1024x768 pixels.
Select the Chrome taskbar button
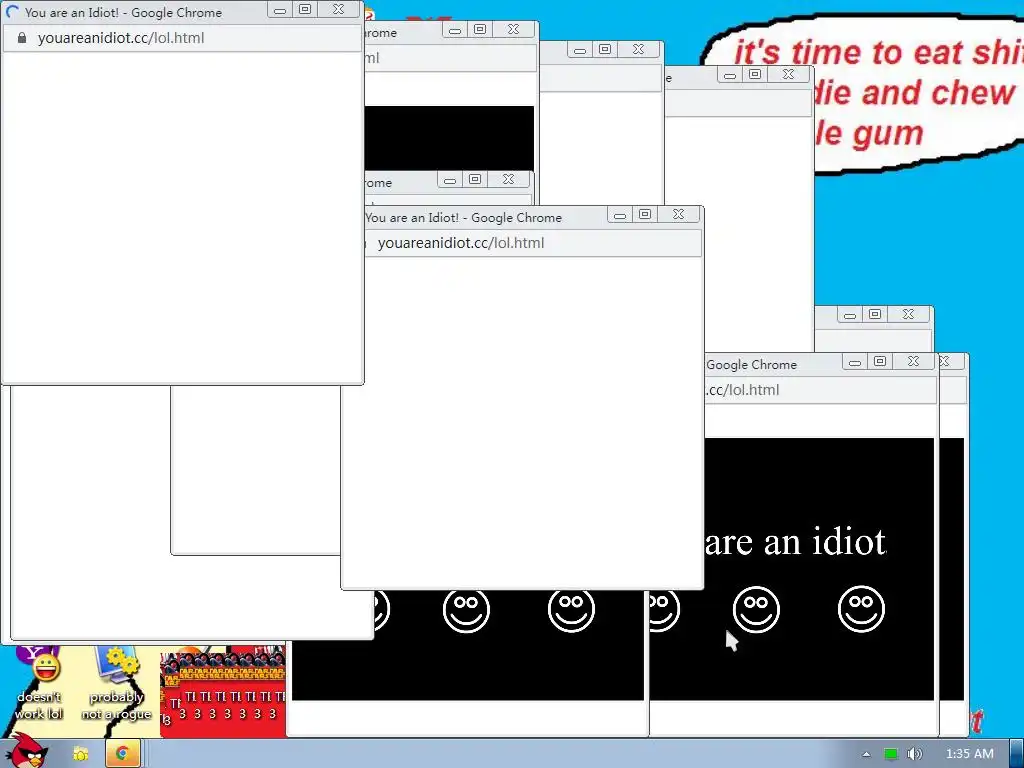122,754
